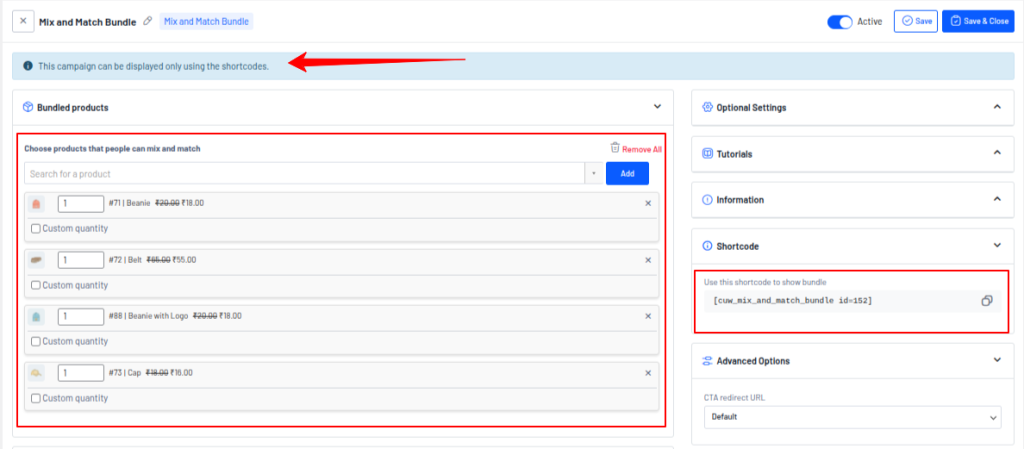Collapse the Bundled products section
The width and height of the screenshot is (1024, 449).
[657, 107]
